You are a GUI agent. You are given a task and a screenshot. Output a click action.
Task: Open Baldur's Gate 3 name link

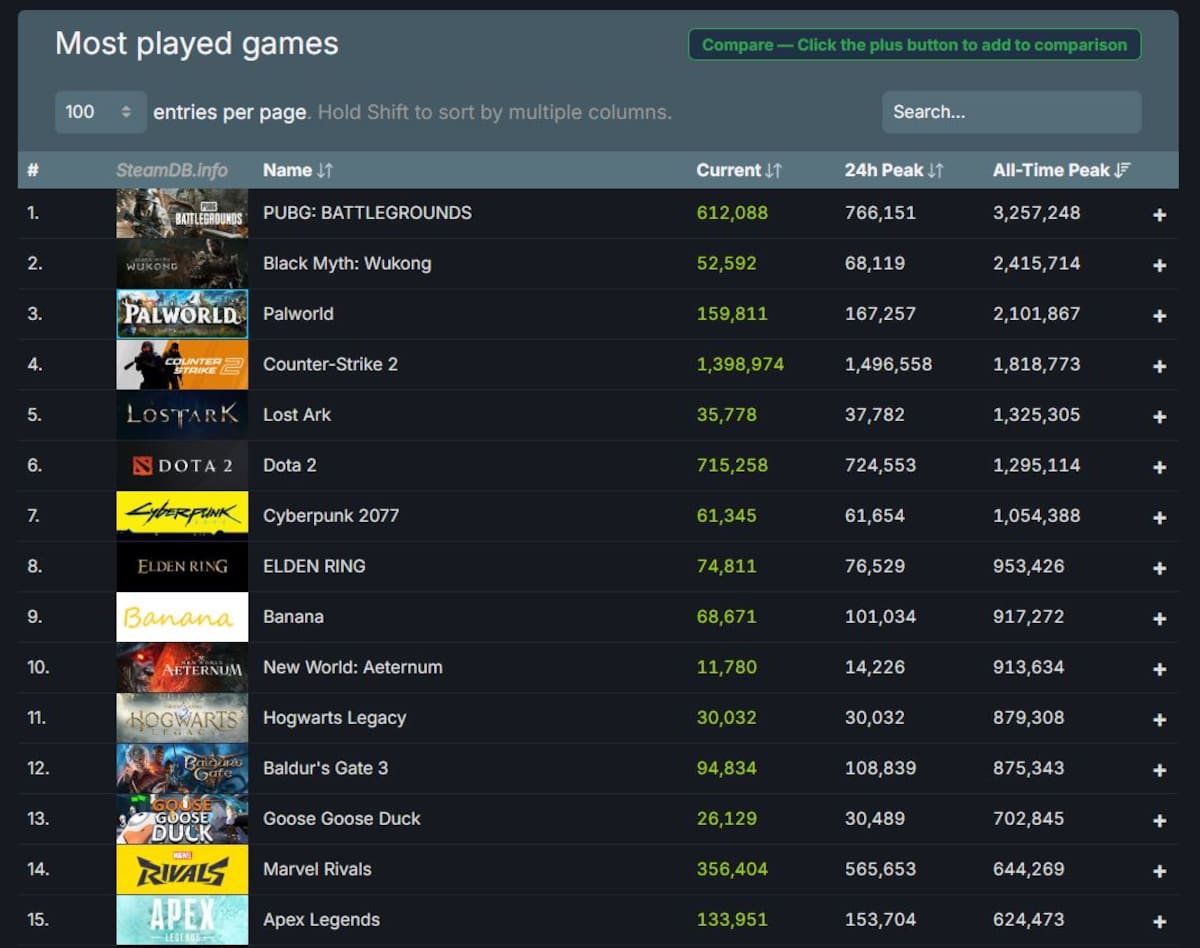pos(325,768)
